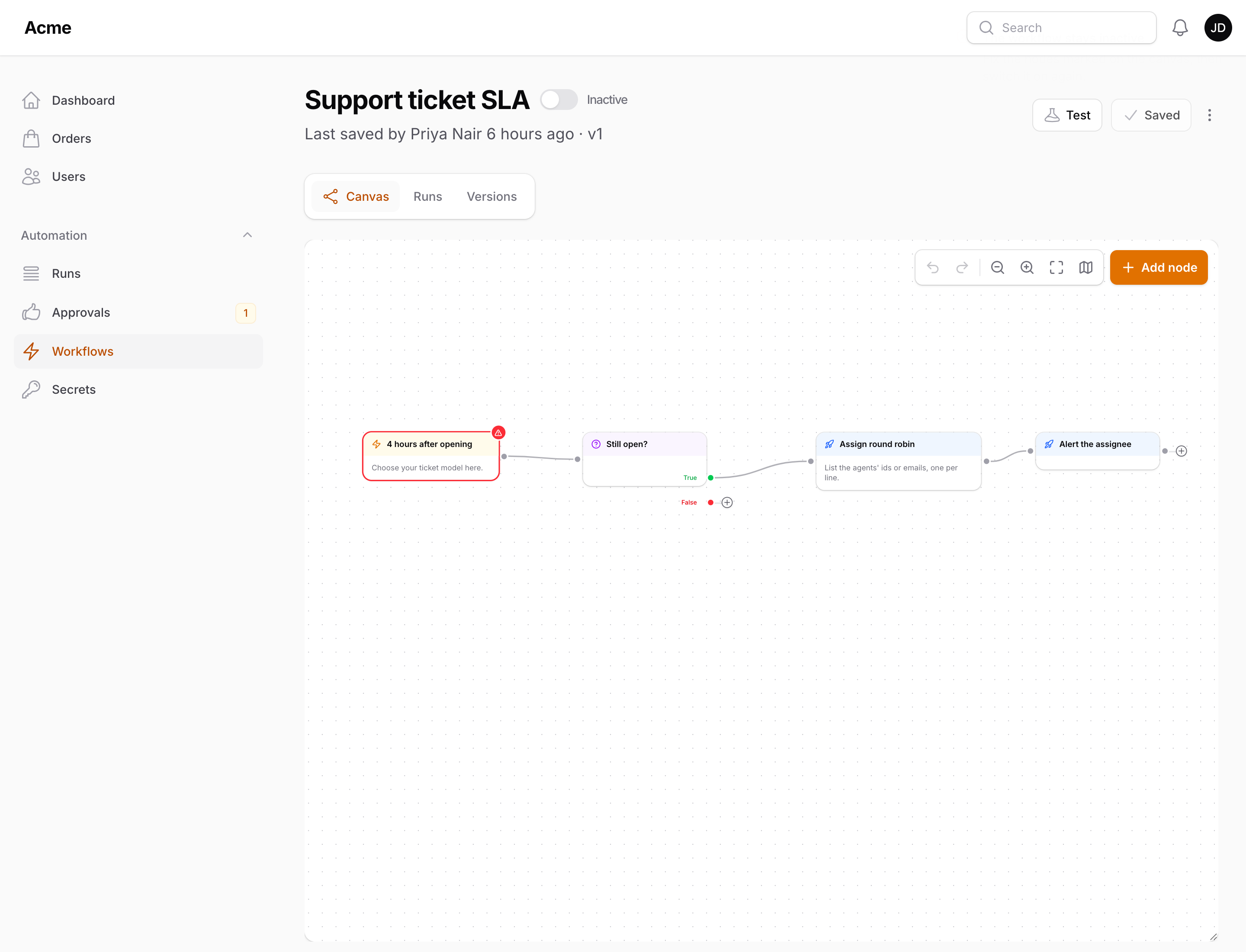Click the notifications bell icon
Image resolution: width=1246 pixels, height=952 pixels.
click(1180, 28)
